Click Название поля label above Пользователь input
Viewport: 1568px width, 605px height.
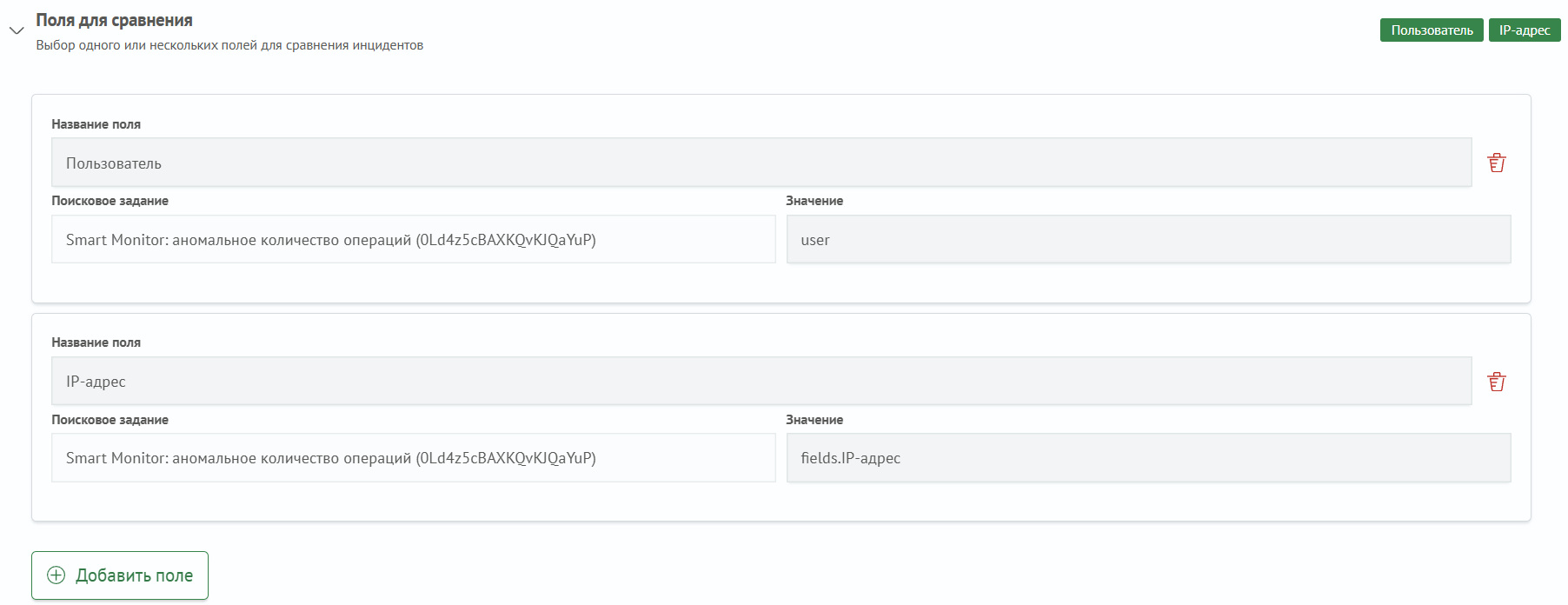(96, 124)
